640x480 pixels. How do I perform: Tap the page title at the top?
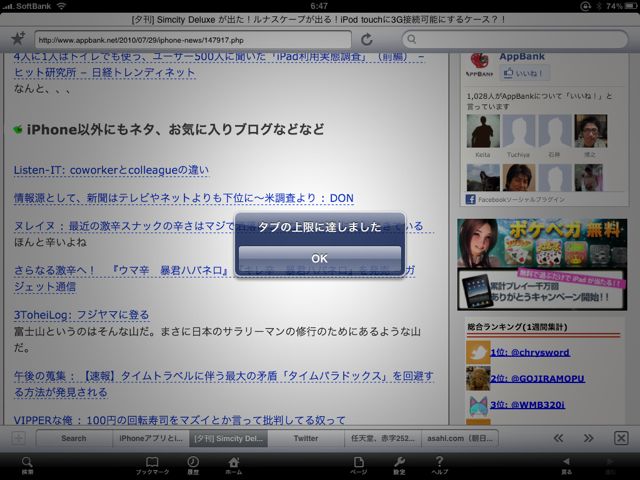(319, 20)
